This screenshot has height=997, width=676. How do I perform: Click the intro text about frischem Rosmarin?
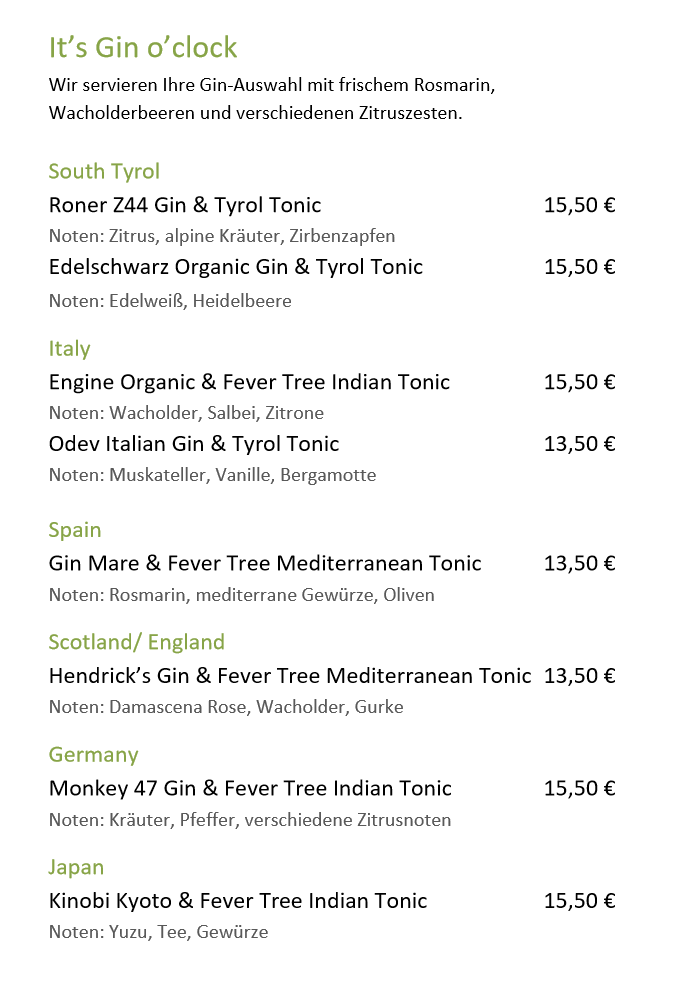[272, 85]
